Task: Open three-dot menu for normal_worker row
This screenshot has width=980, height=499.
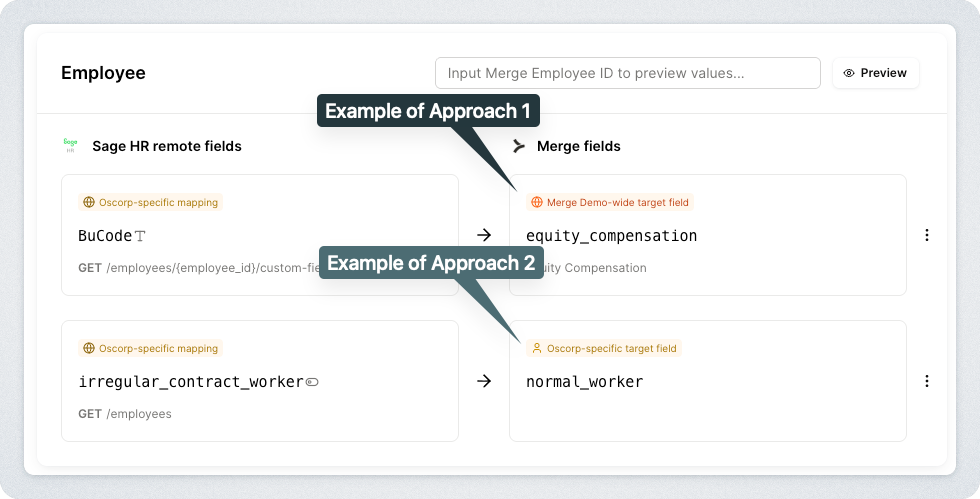Action: [926, 381]
